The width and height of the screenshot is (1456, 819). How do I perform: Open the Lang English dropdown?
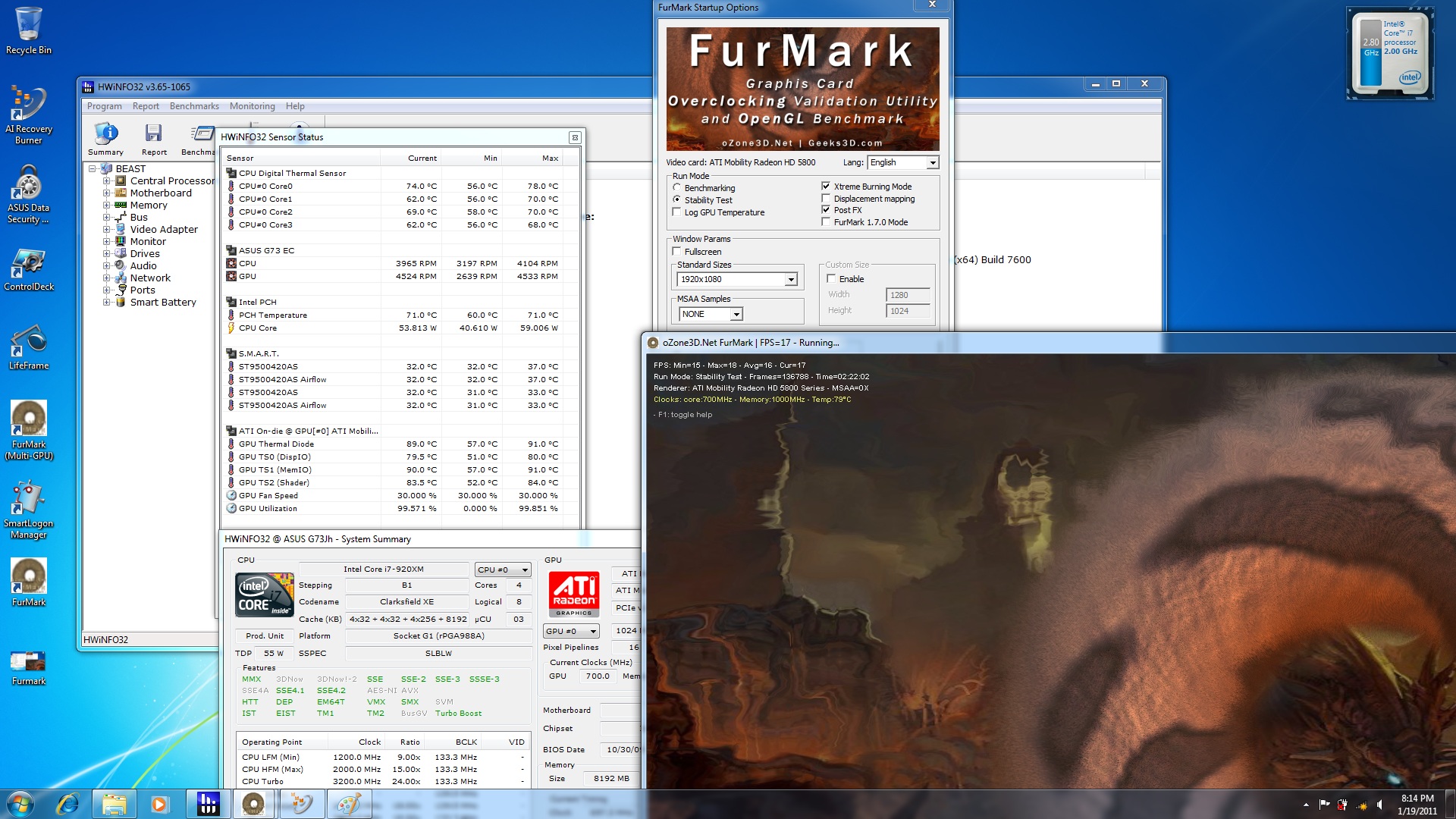pos(903,162)
